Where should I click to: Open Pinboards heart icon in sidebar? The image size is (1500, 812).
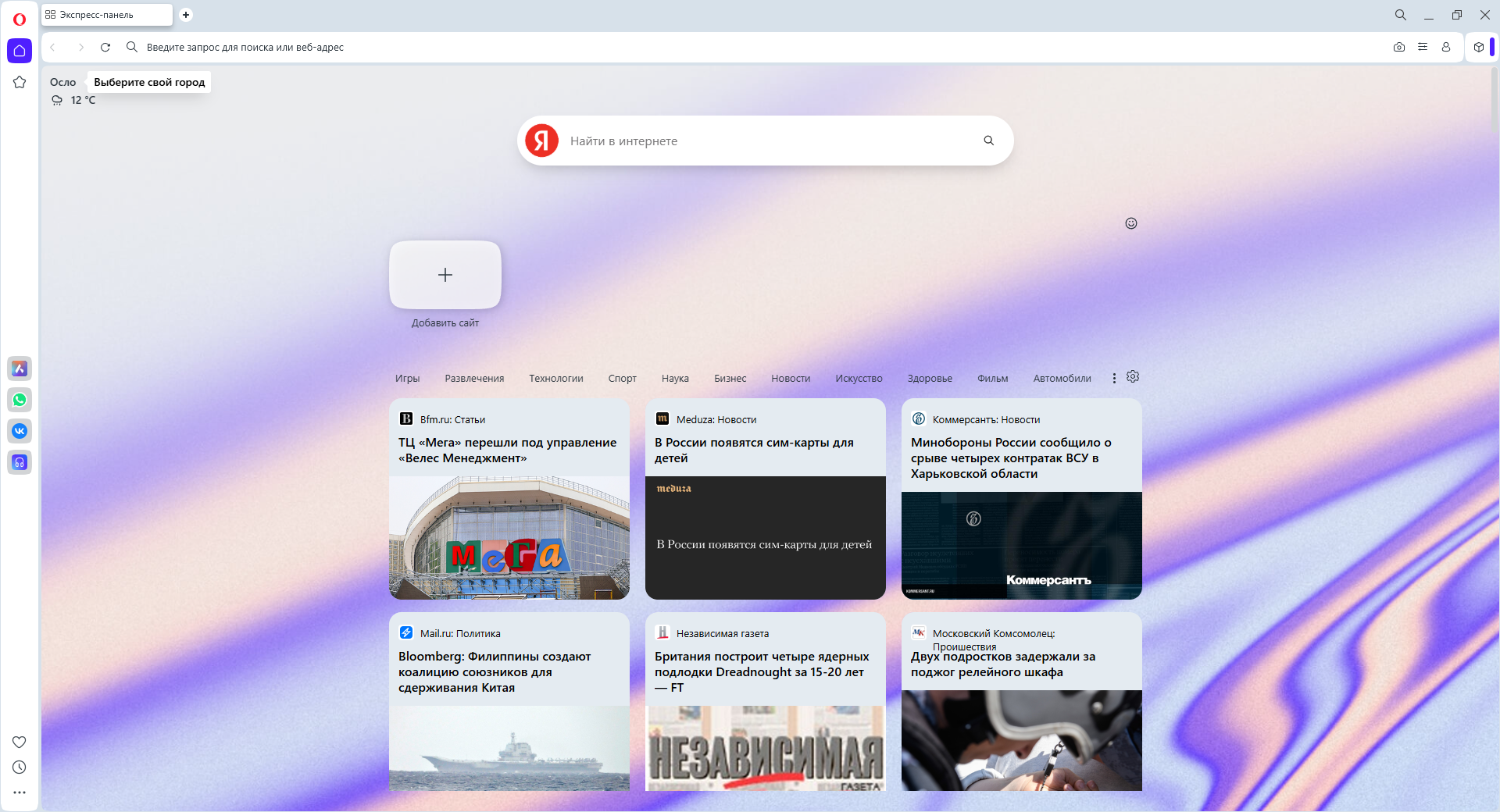coord(20,742)
